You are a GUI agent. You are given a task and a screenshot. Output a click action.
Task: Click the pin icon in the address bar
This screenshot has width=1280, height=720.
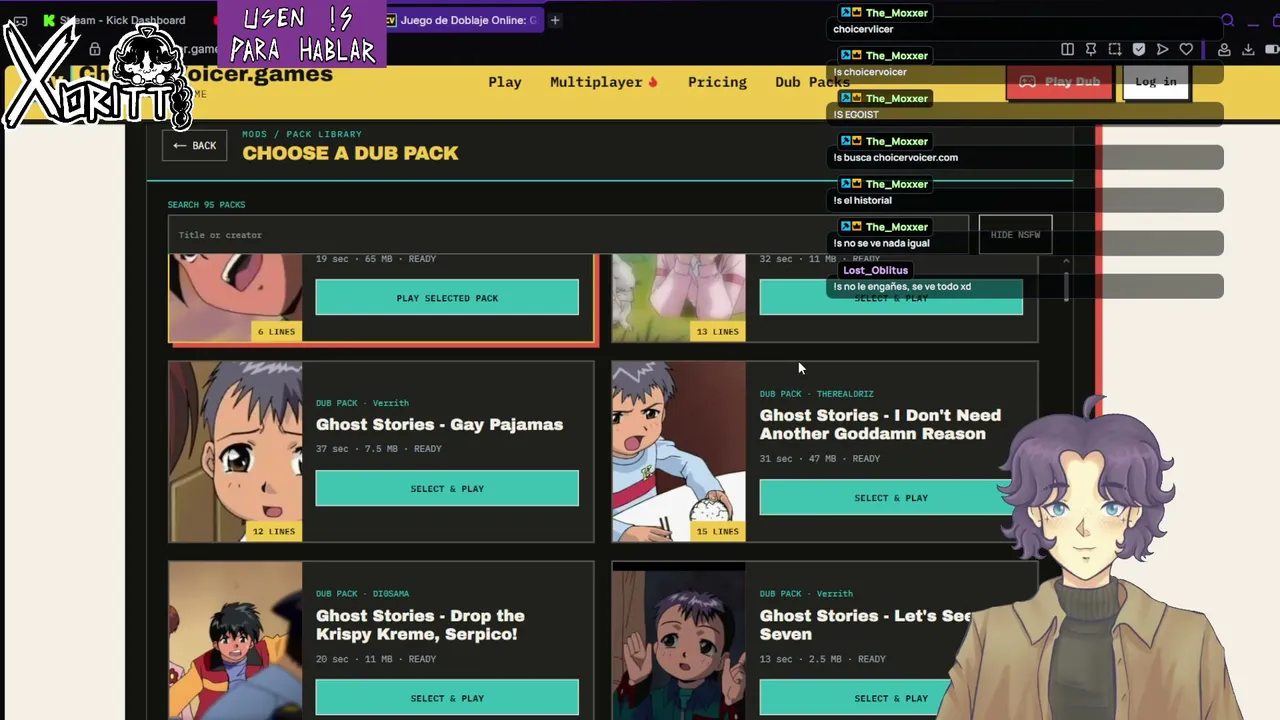click(x=1091, y=49)
